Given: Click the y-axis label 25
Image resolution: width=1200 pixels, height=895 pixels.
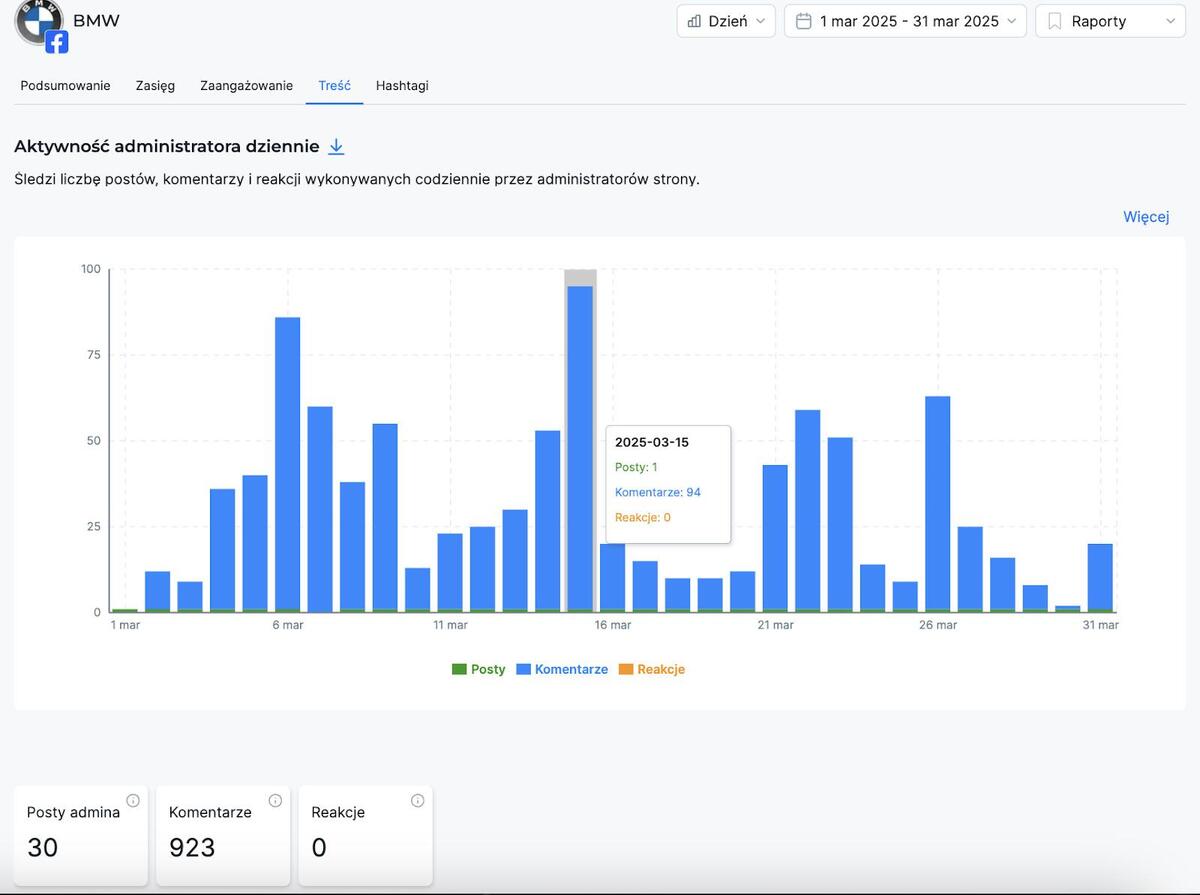Looking at the screenshot, I should (x=94, y=527).
